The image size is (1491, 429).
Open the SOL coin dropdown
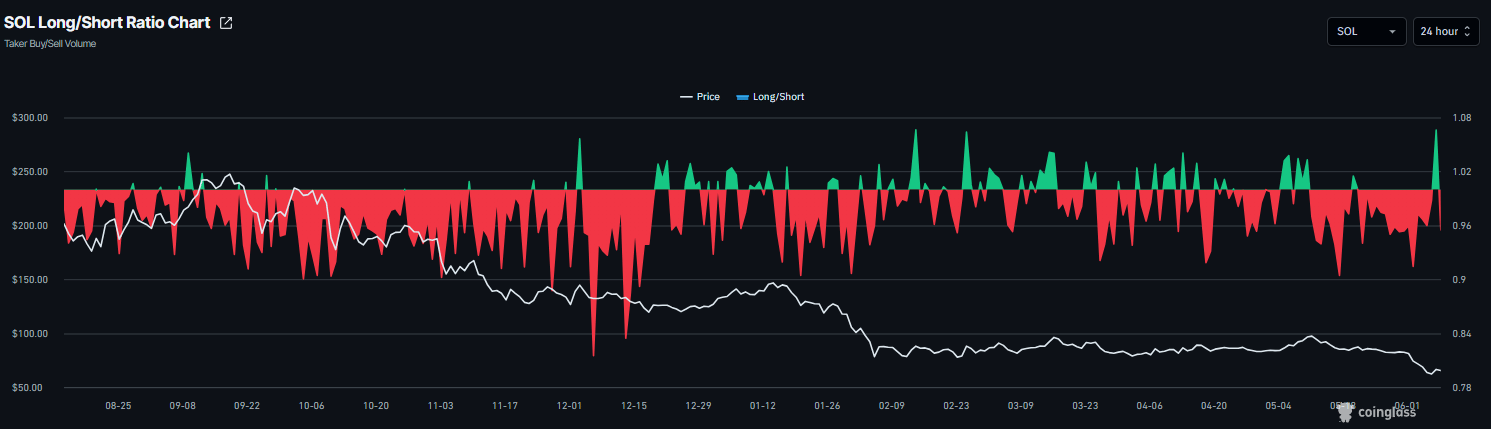1366,32
